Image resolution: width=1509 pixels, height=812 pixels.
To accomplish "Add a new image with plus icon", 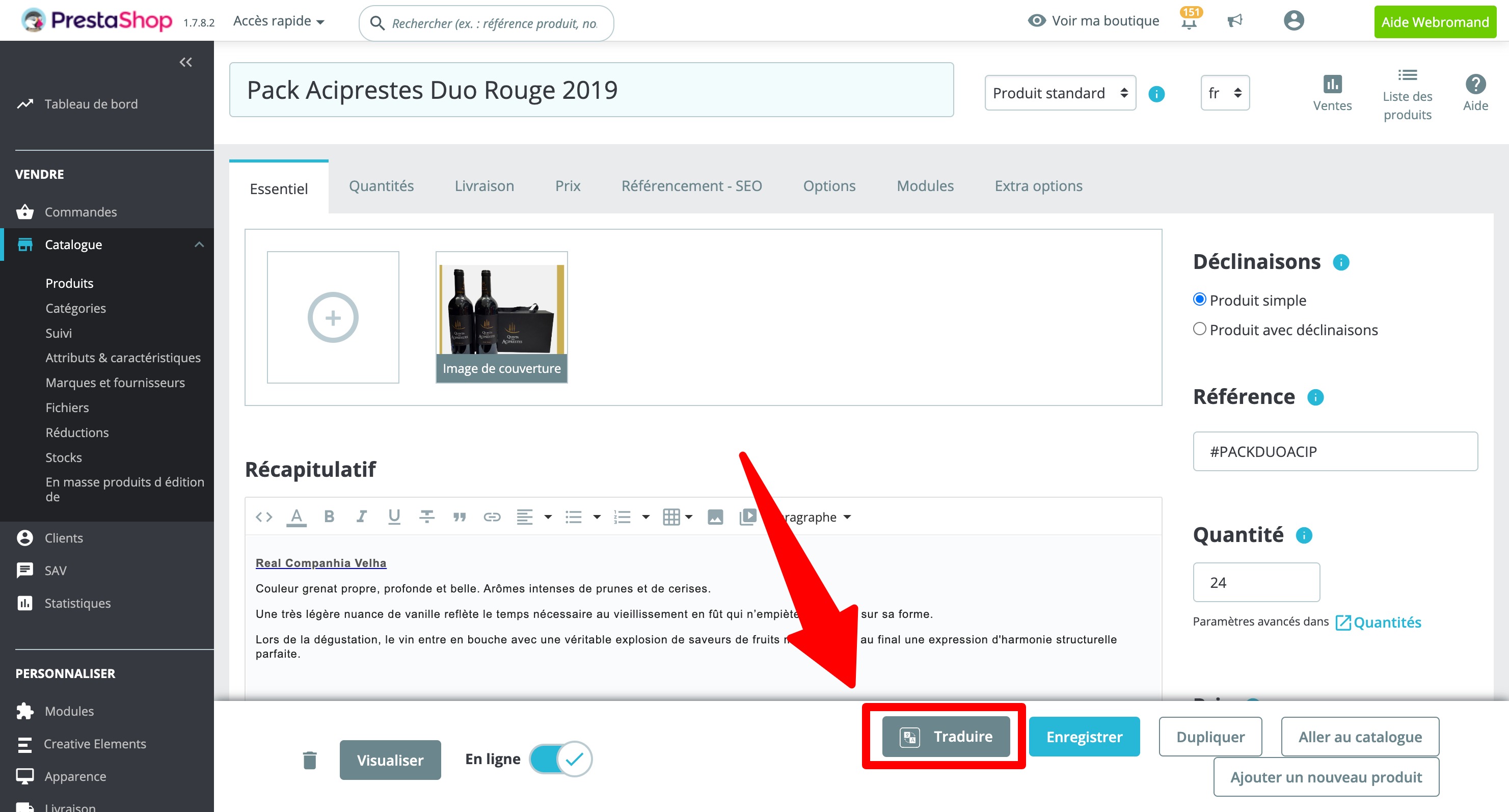I will coord(333,317).
